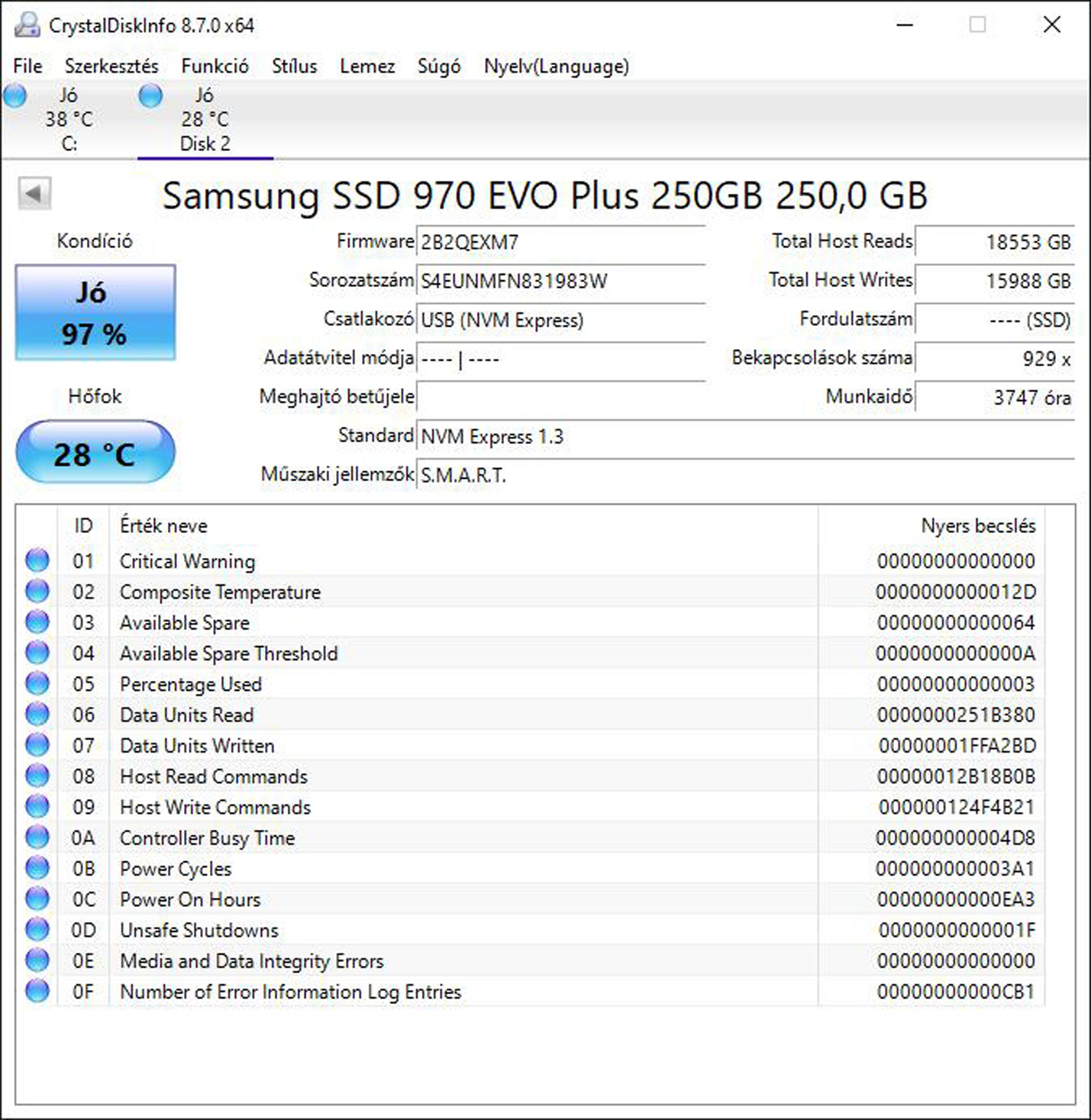Click status orb of Host Read Commands row
Screen dimensions: 1091x1120
pos(37,776)
